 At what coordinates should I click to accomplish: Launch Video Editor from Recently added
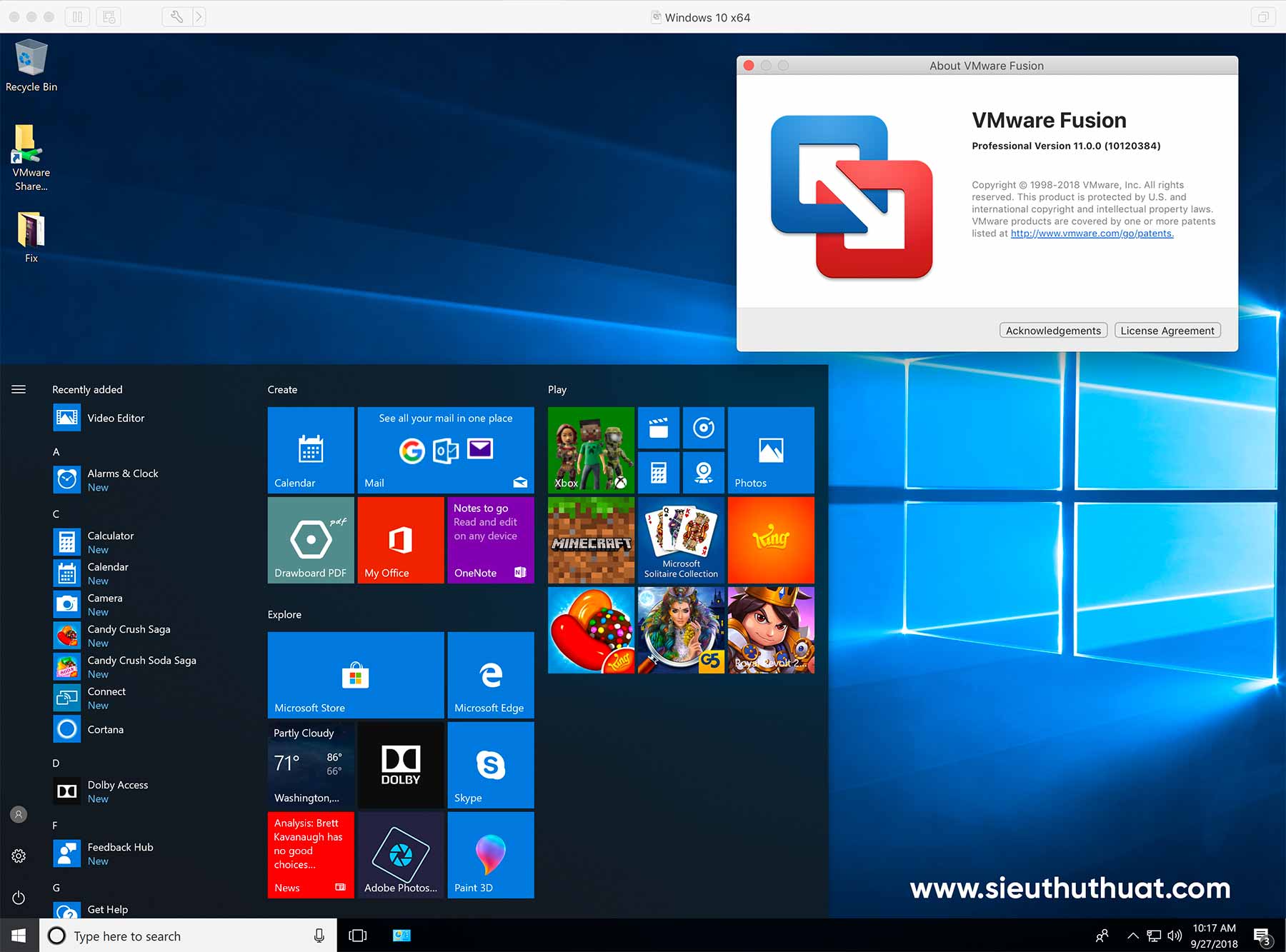[150, 418]
